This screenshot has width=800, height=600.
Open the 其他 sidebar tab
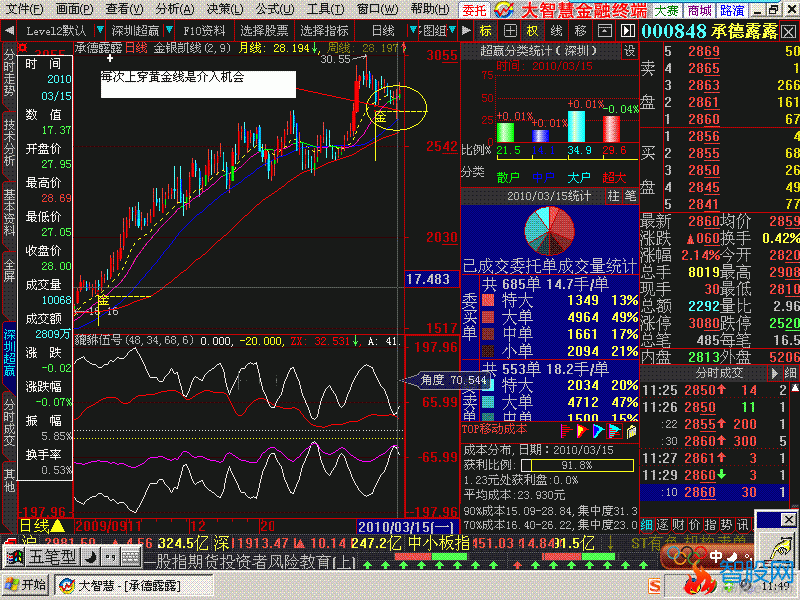[x=9, y=483]
